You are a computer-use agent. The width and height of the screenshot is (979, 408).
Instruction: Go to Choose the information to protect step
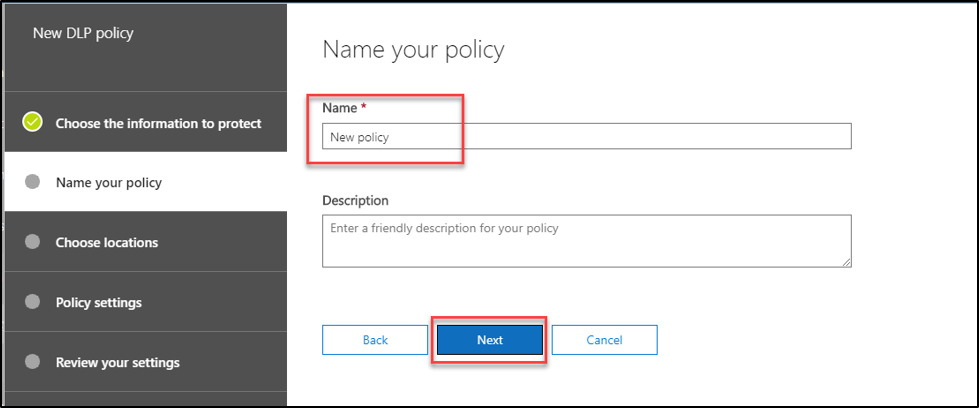(x=158, y=123)
